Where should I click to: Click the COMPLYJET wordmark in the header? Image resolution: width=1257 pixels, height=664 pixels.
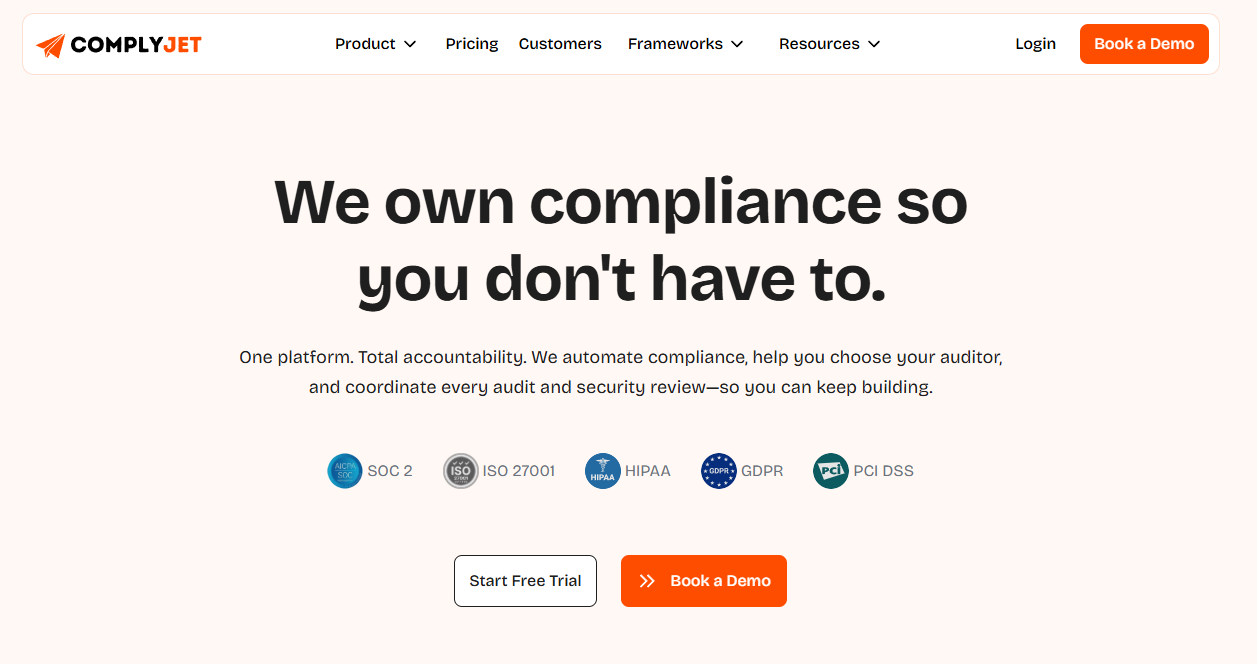point(132,43)
